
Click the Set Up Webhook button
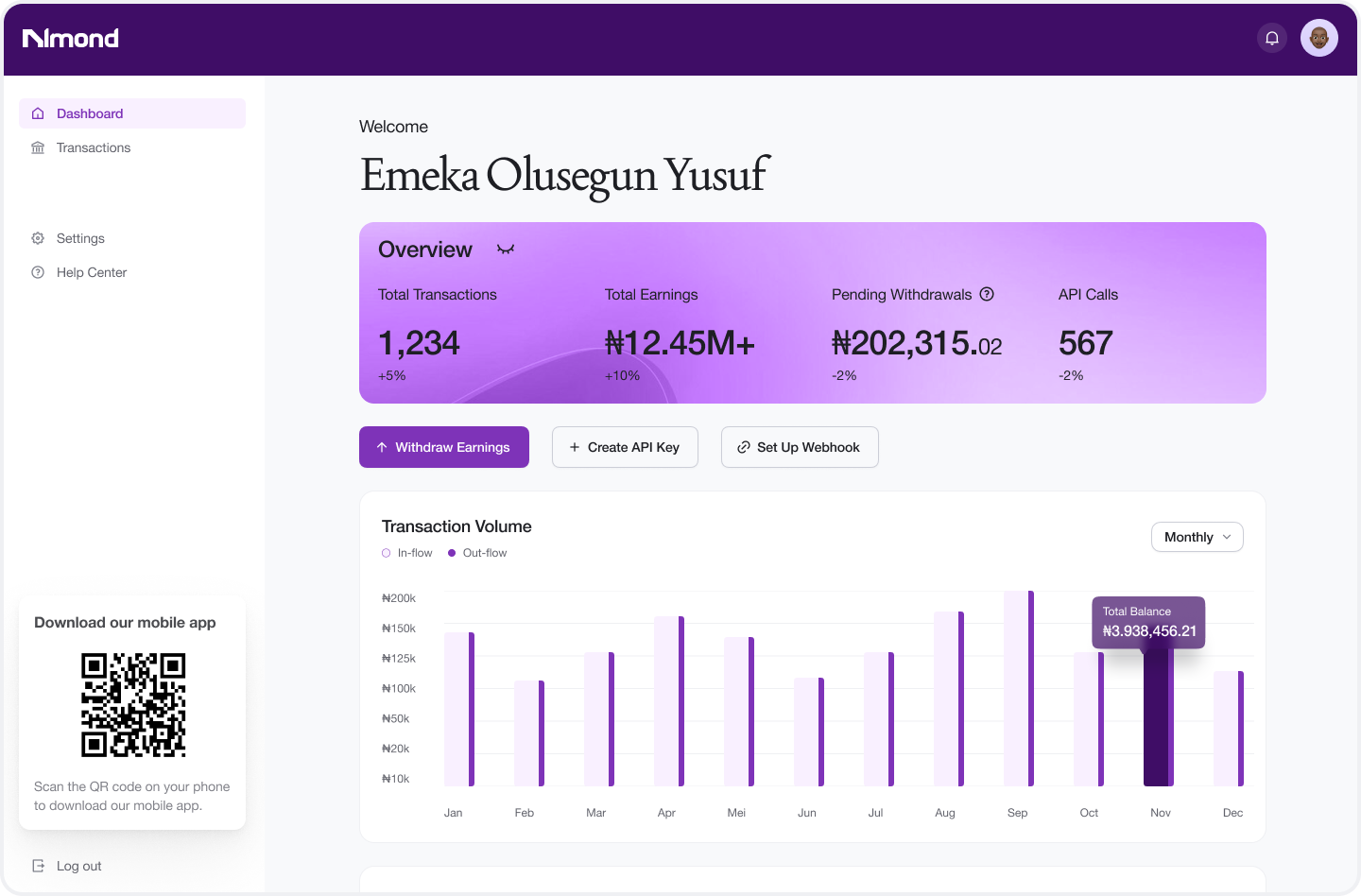[800, 447]
